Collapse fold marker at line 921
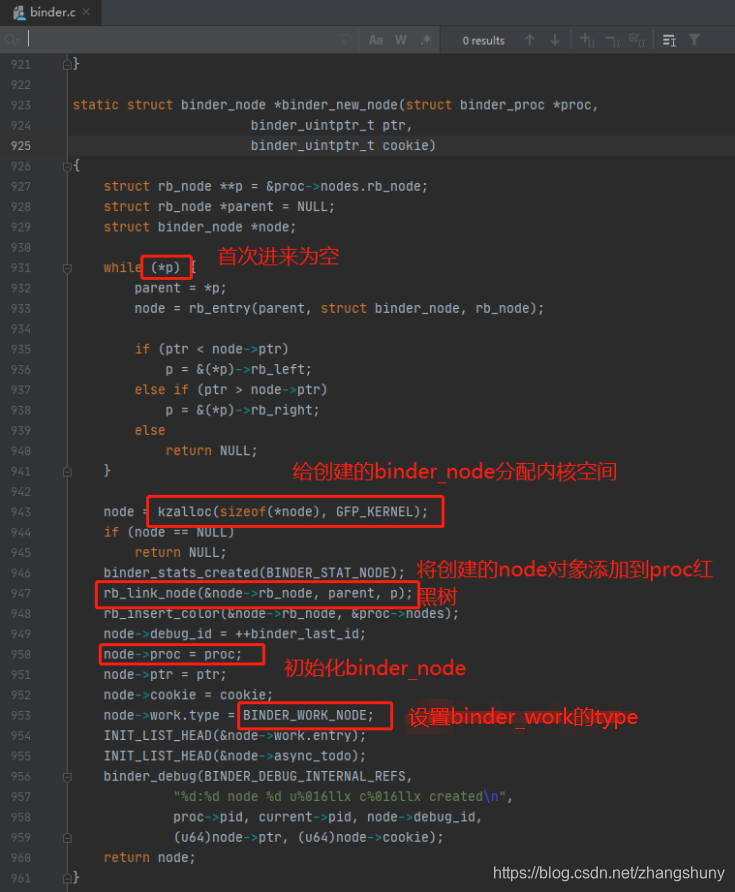The height and width of the screenshot is (892, 735). pos(67,64)
